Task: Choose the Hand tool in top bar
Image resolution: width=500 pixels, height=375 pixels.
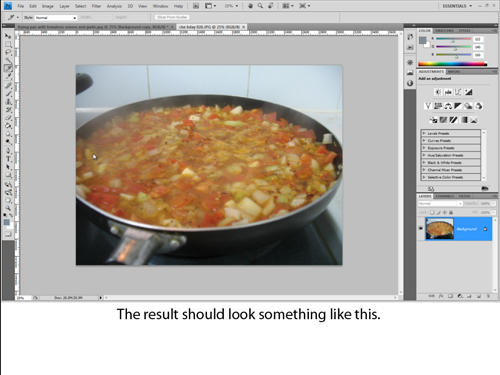Action: [x=250, y=6]
